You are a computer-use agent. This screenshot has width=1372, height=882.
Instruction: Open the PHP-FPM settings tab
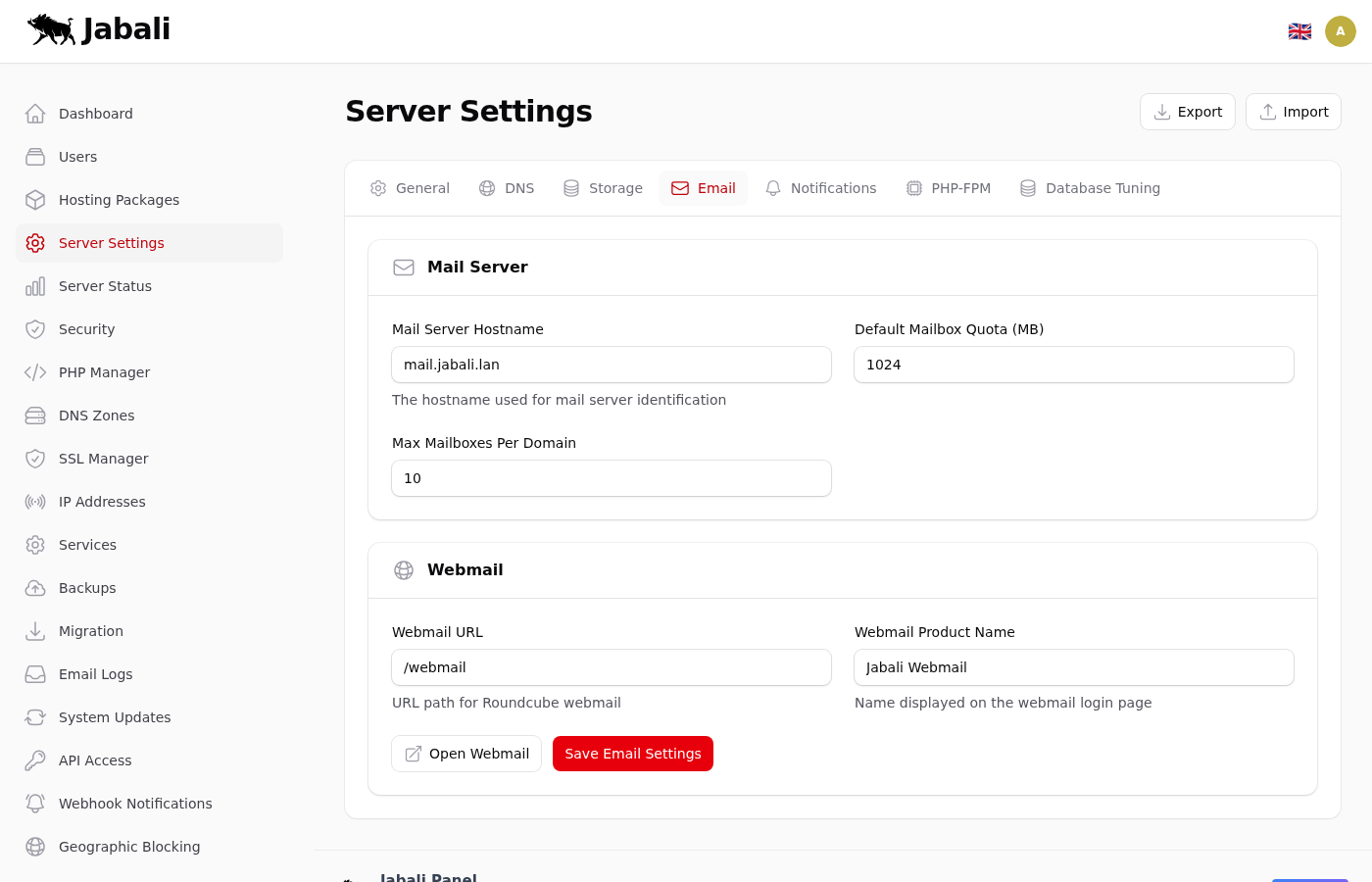[x=948, y=188]
